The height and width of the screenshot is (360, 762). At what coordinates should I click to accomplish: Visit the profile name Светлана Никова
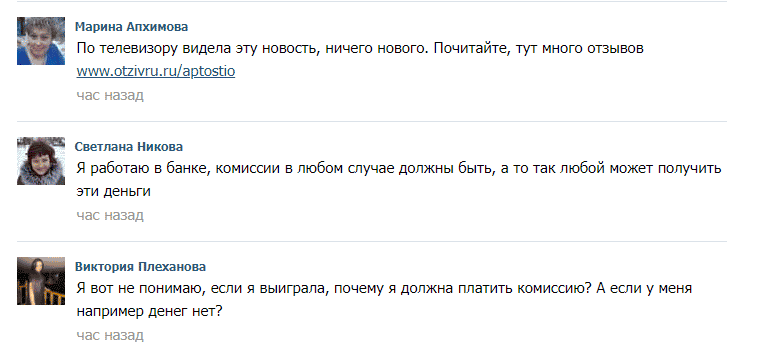(129, 147)
